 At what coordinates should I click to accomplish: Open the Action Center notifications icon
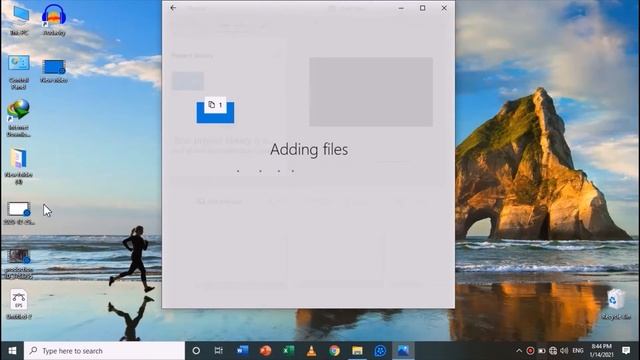[x=626, y=351]
